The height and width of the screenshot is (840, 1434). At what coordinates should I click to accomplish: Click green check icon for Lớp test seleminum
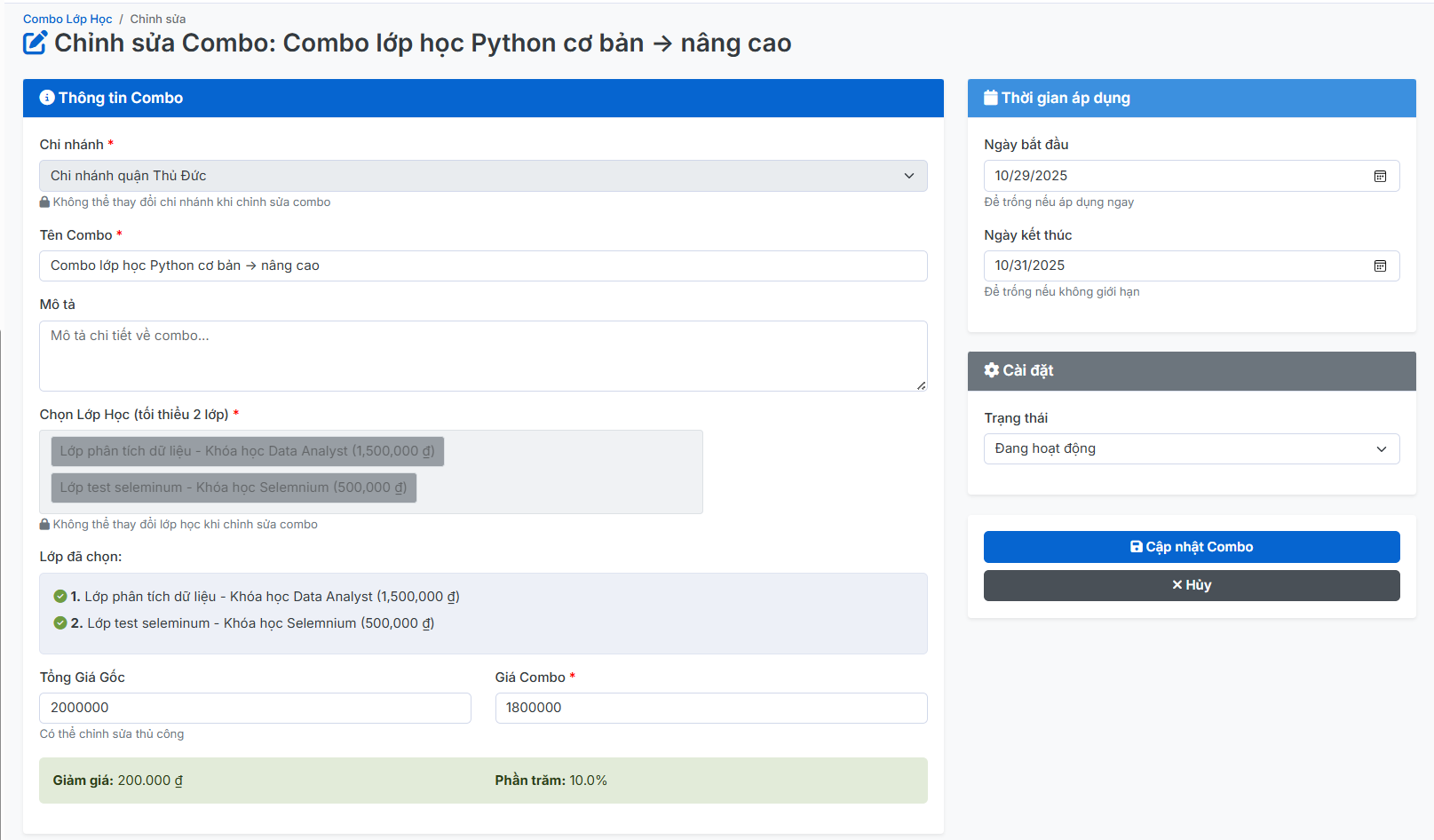(x=60, y=623)
